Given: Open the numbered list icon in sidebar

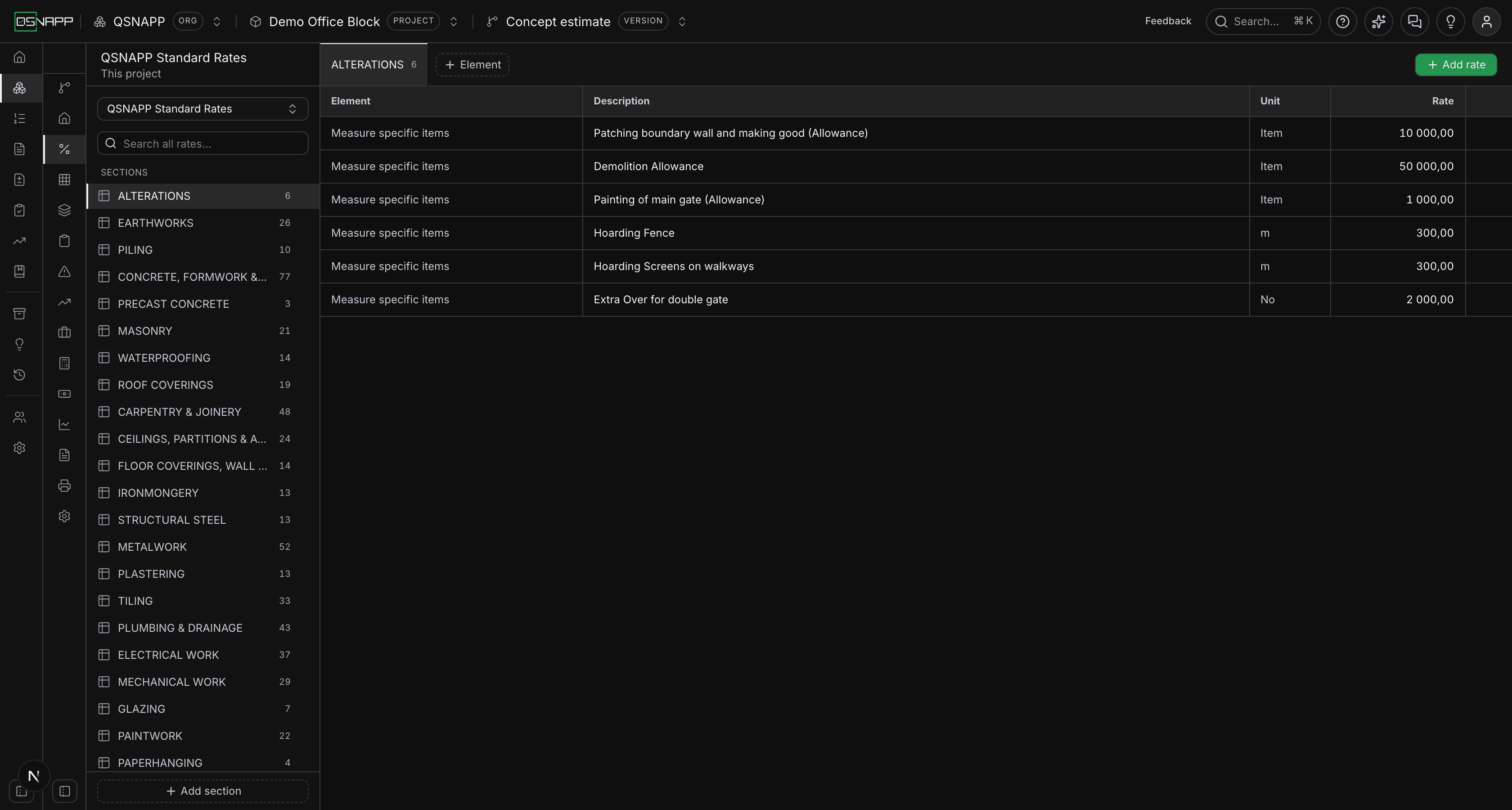Looking at the screenshot, I should (19, 118).
